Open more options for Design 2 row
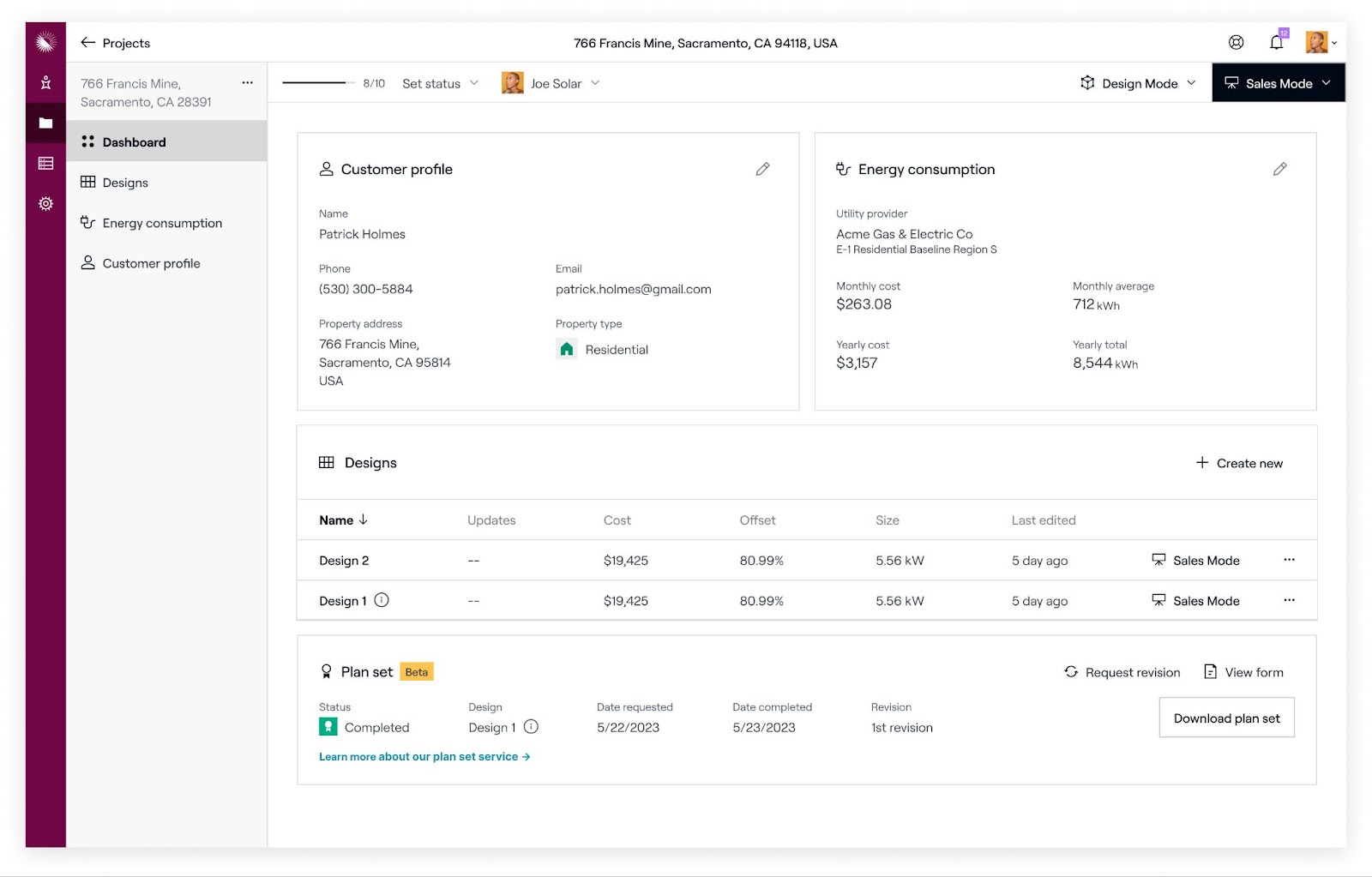 click(1289, 560)
